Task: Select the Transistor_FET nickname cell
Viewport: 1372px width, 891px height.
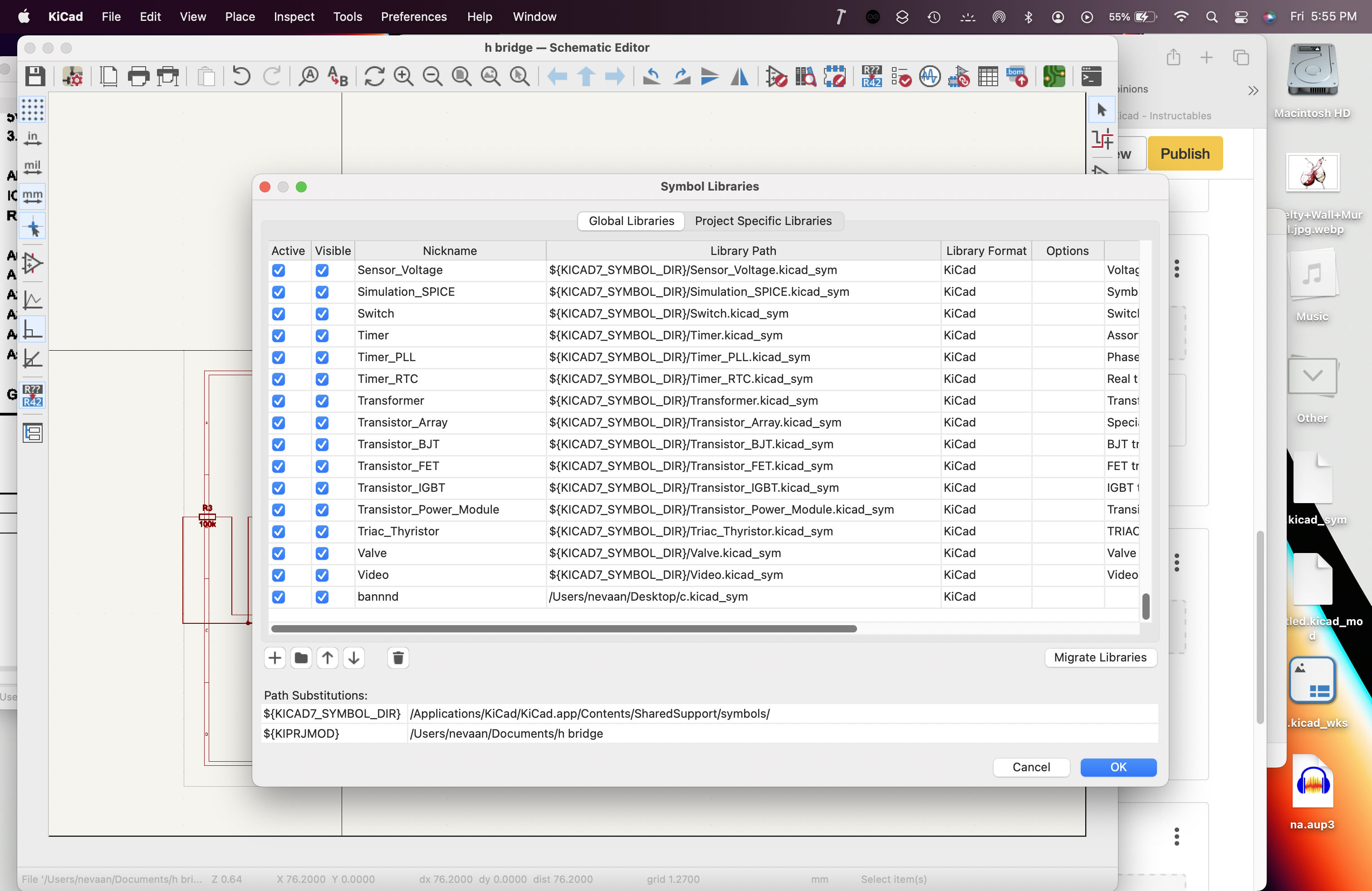Action: (450, 466)
